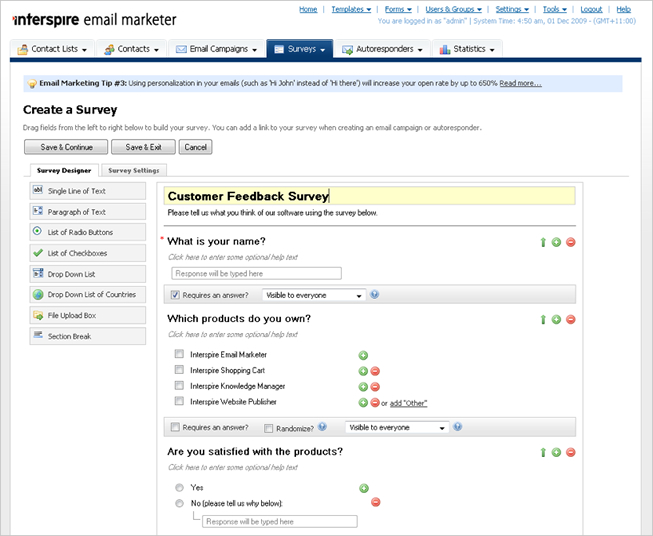
Task: Uncheck 'Requires an answer?' for name question
Action: coord(175,295)
